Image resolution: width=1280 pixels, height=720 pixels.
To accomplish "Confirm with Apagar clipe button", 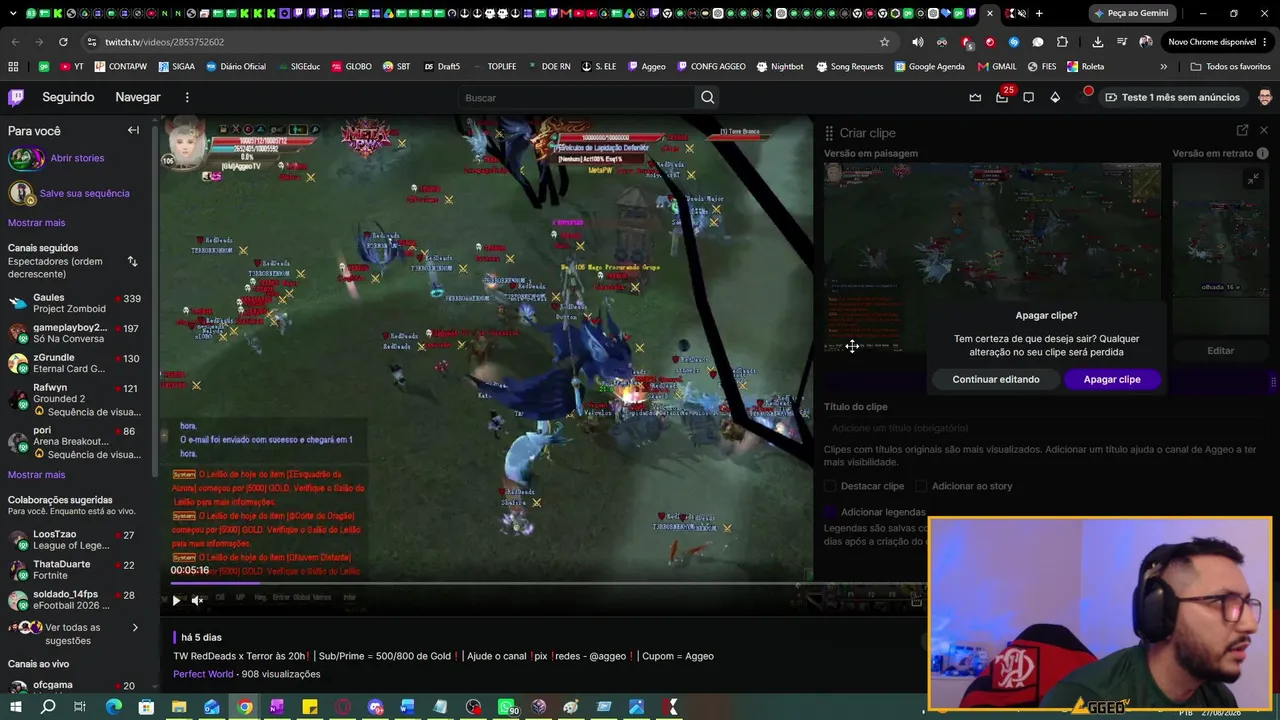I will pos(1112,379).
